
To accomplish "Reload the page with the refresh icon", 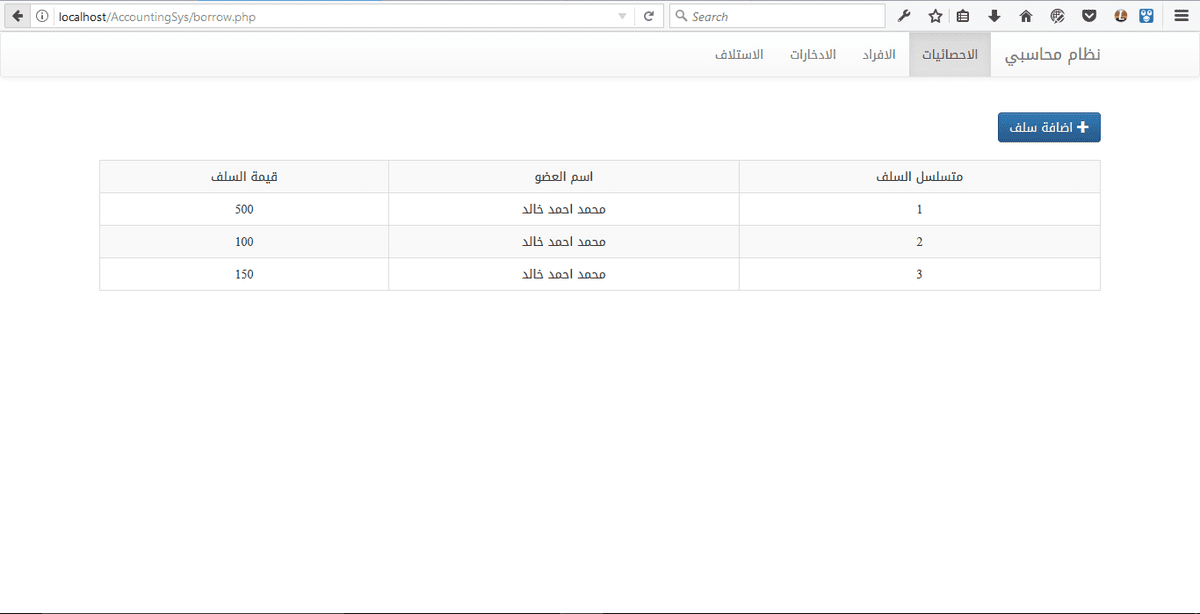I will pyautogui.click(x=649, y=16).
